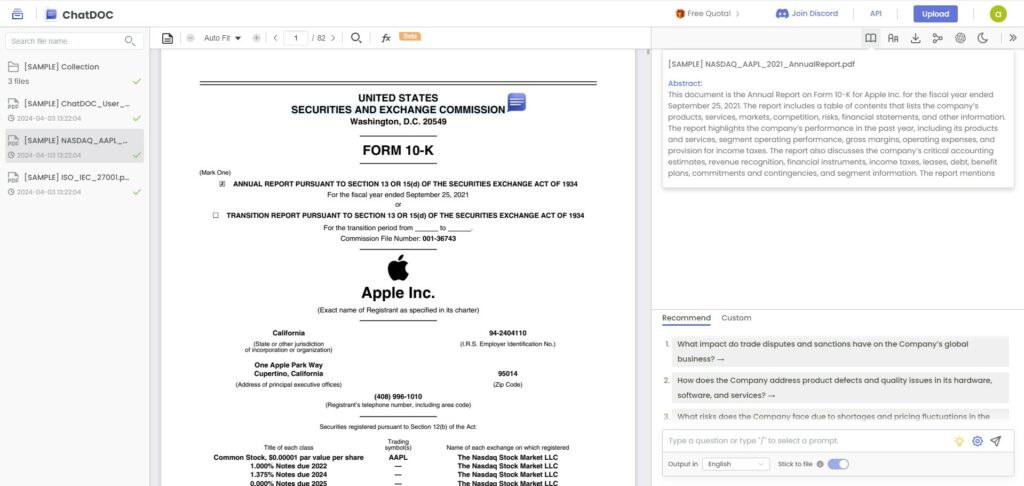Click the FORM 10-K heading
The width and height of the screenshot is (1024, 486).
398,150
